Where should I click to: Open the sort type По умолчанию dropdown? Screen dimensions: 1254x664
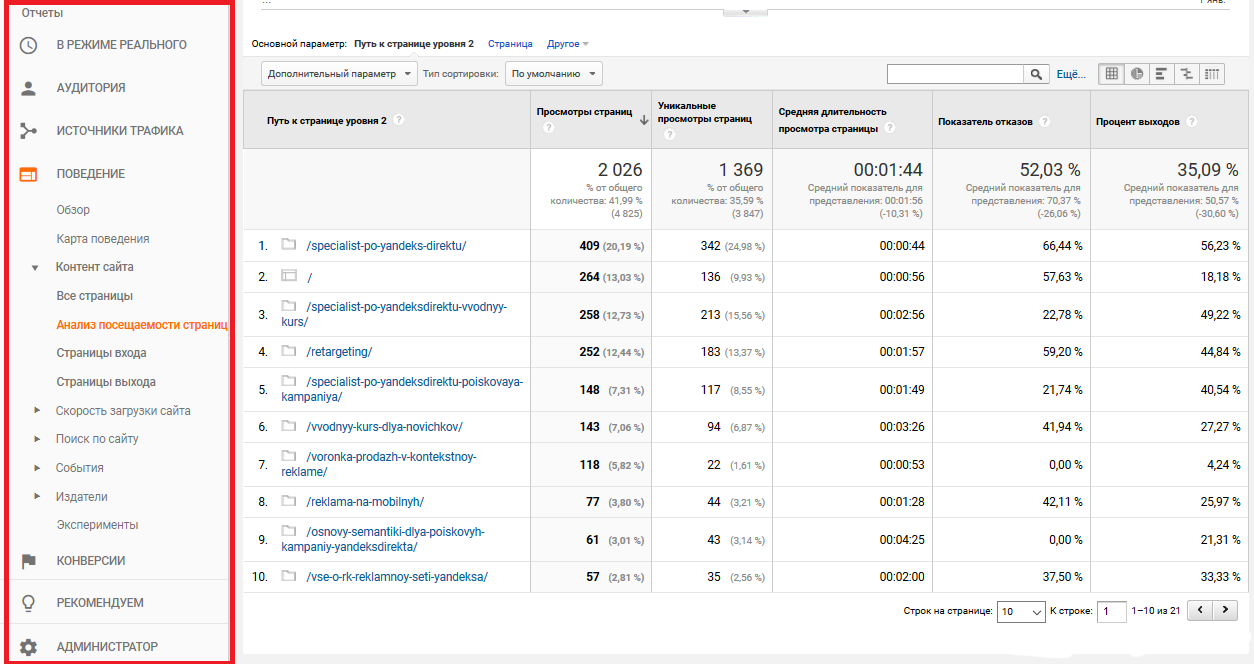pos(553,74)
